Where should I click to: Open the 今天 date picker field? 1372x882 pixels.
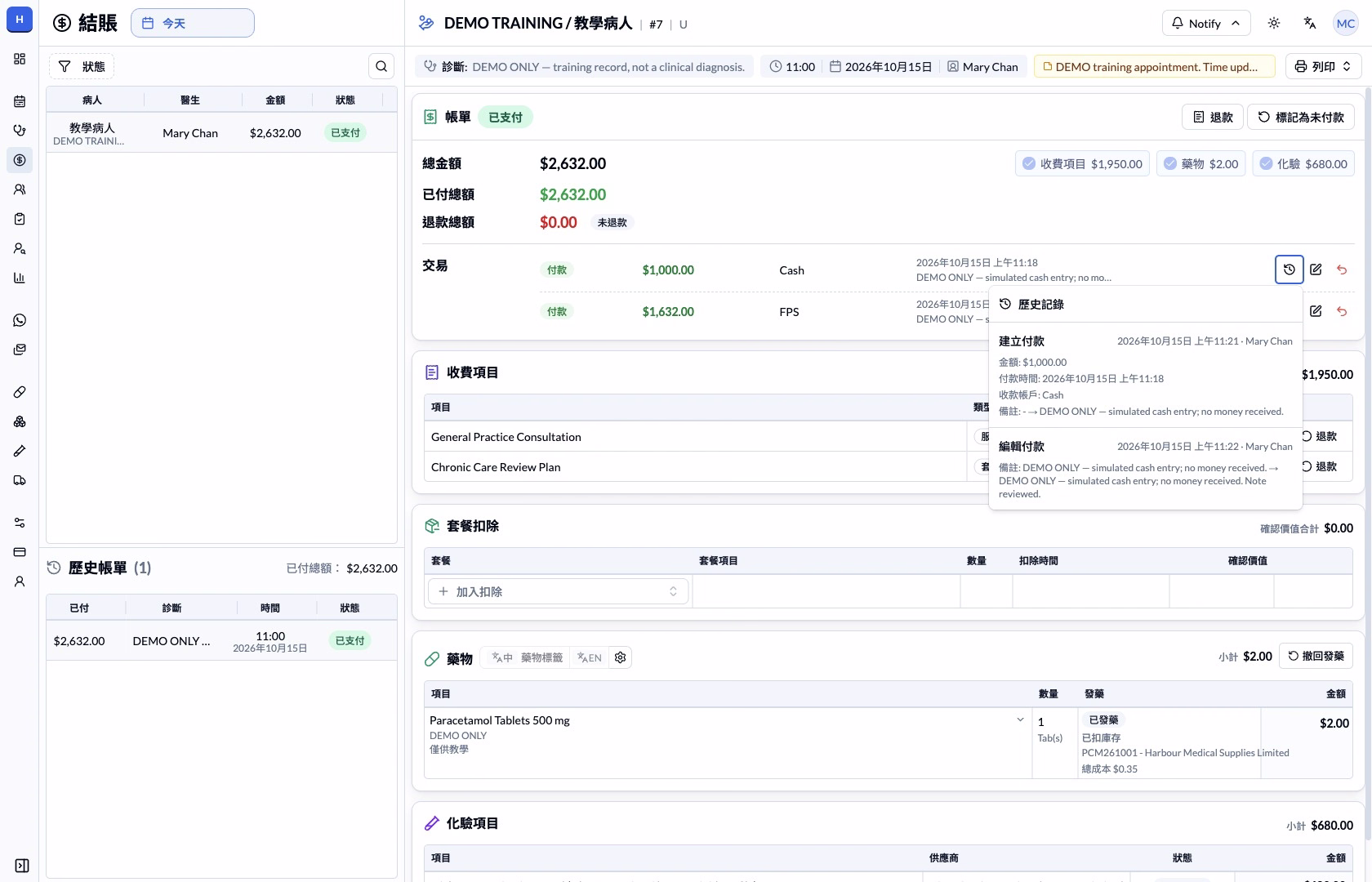pyautogui.click(x=193, y=23)
